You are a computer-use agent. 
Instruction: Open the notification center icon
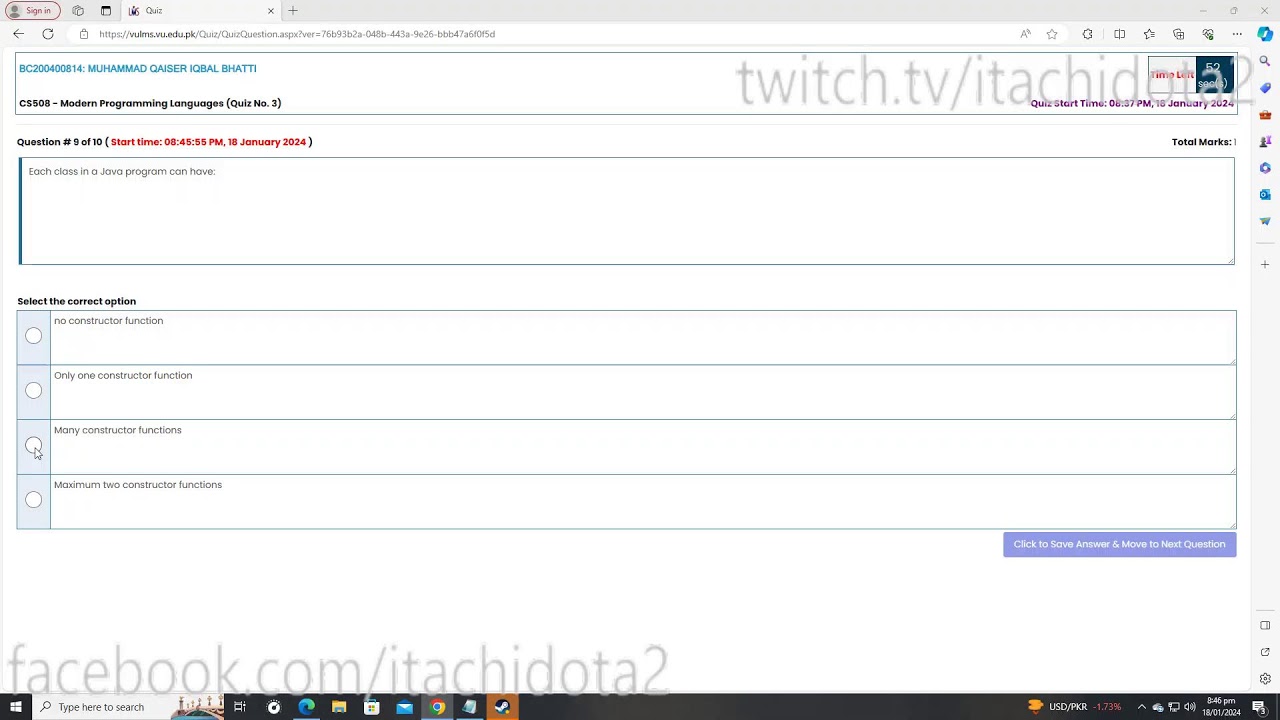tap(1259, 707)
